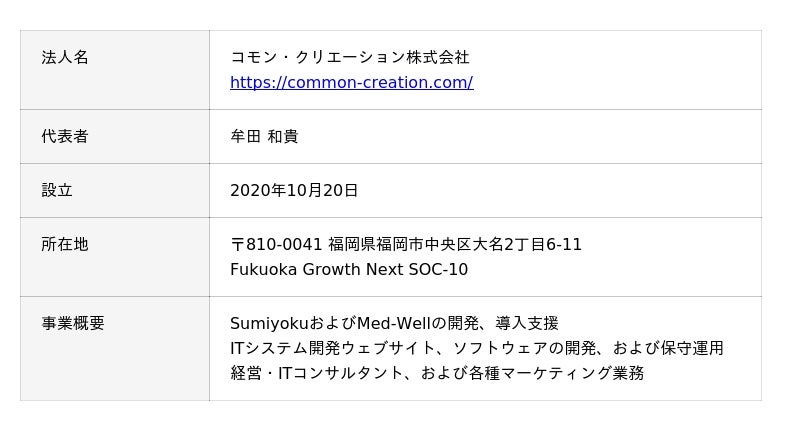Click the 事業概要 row label
This screenshot has height=431, width=800.
click(x=73, y=324)
